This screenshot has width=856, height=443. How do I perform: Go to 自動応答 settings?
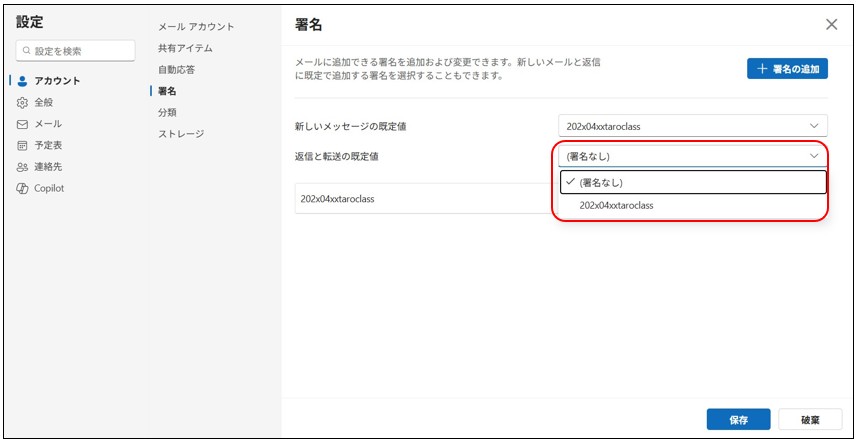coord(179,70)
